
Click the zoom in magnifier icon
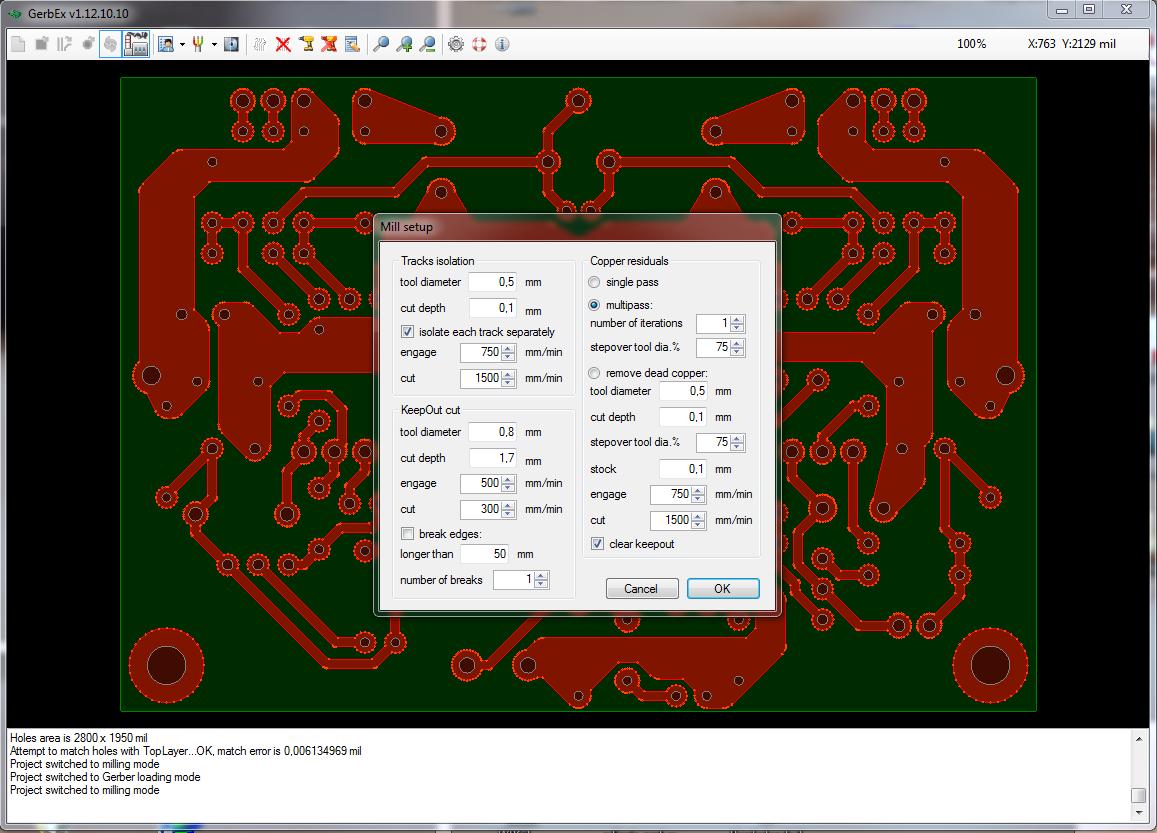tap(404, 44)
